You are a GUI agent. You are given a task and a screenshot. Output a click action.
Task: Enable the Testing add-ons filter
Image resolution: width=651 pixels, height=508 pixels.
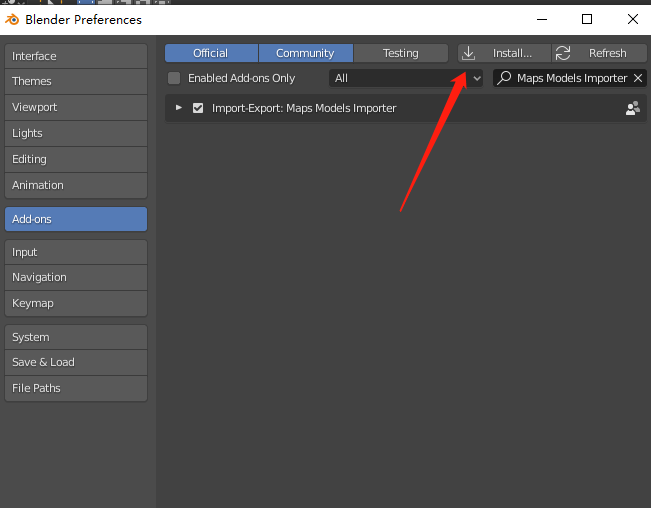pos(401,53)
